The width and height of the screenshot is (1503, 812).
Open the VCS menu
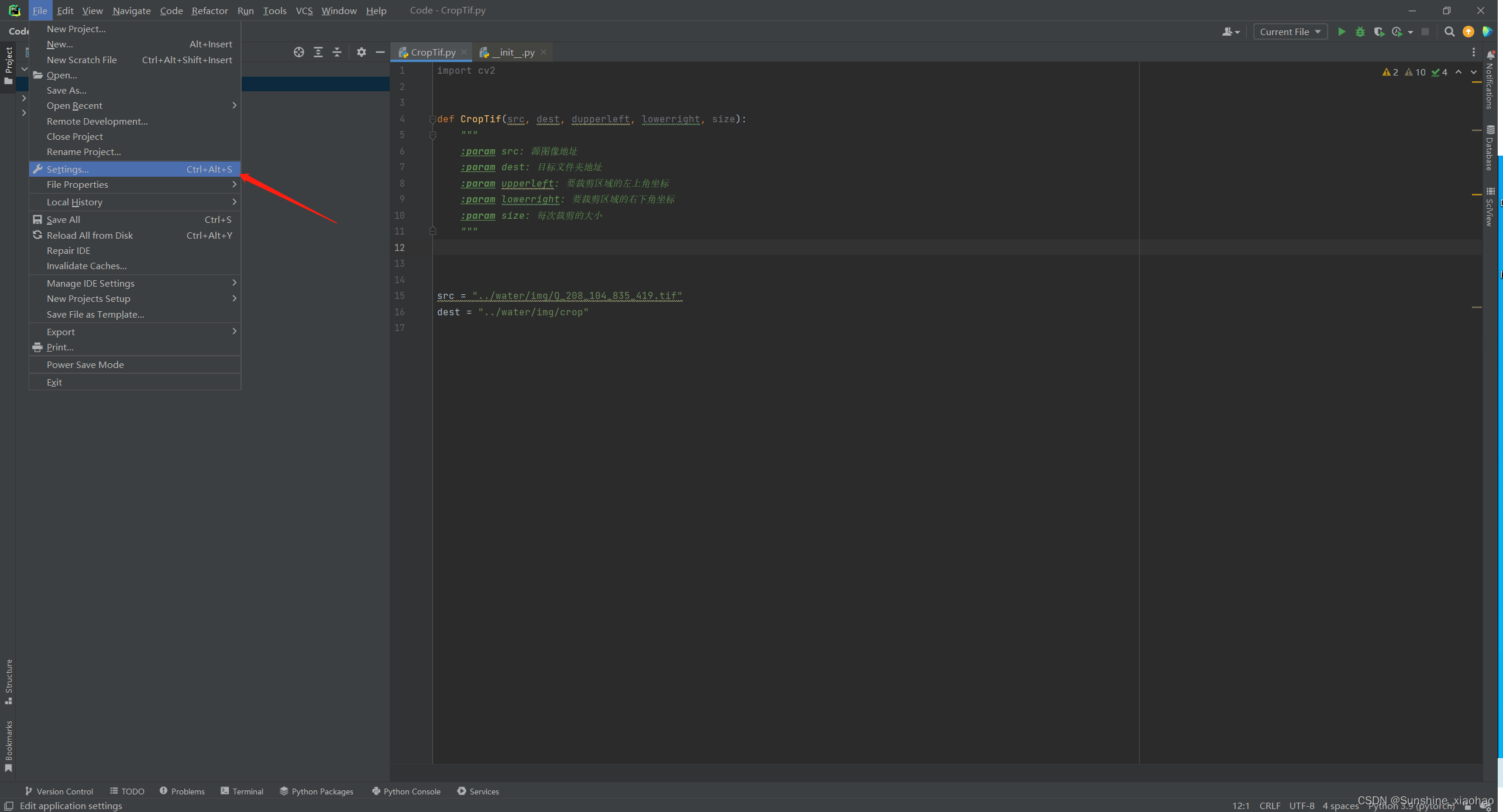(x=304, y=11)
